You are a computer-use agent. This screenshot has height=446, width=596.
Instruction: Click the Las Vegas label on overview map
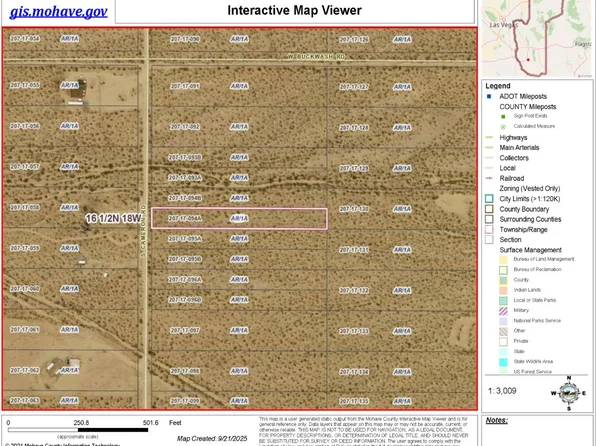click(x=504, y=25)
